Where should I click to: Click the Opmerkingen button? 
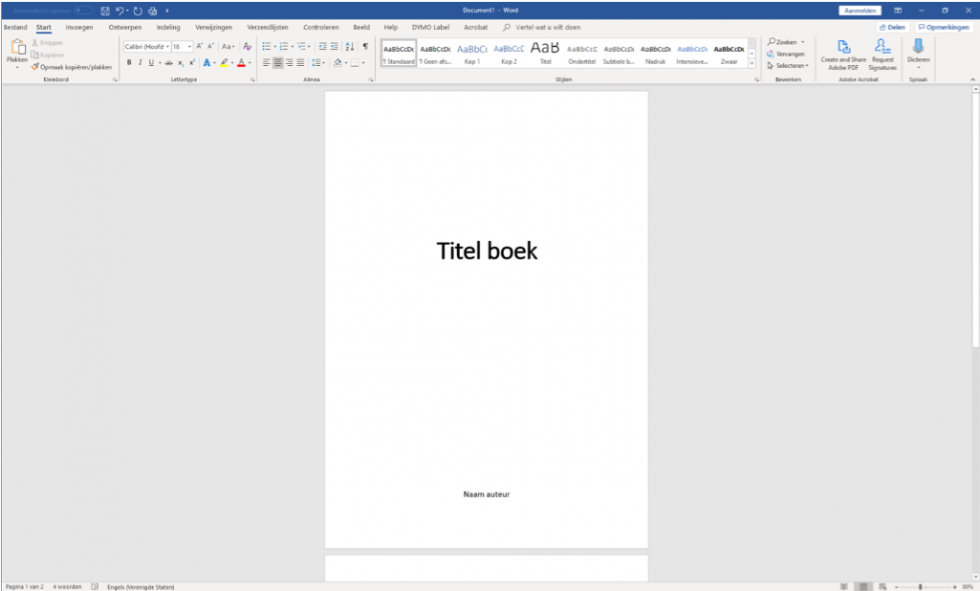pos(946,27)
